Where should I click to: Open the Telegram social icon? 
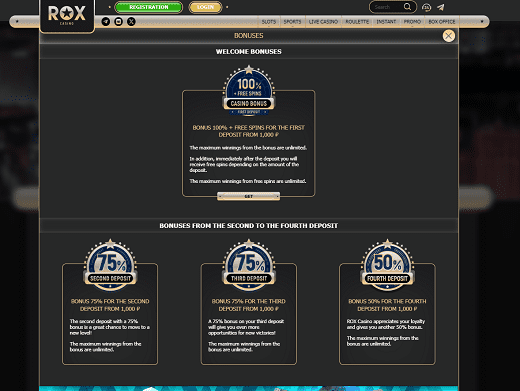pyautogui.click(x=106, y=22)
